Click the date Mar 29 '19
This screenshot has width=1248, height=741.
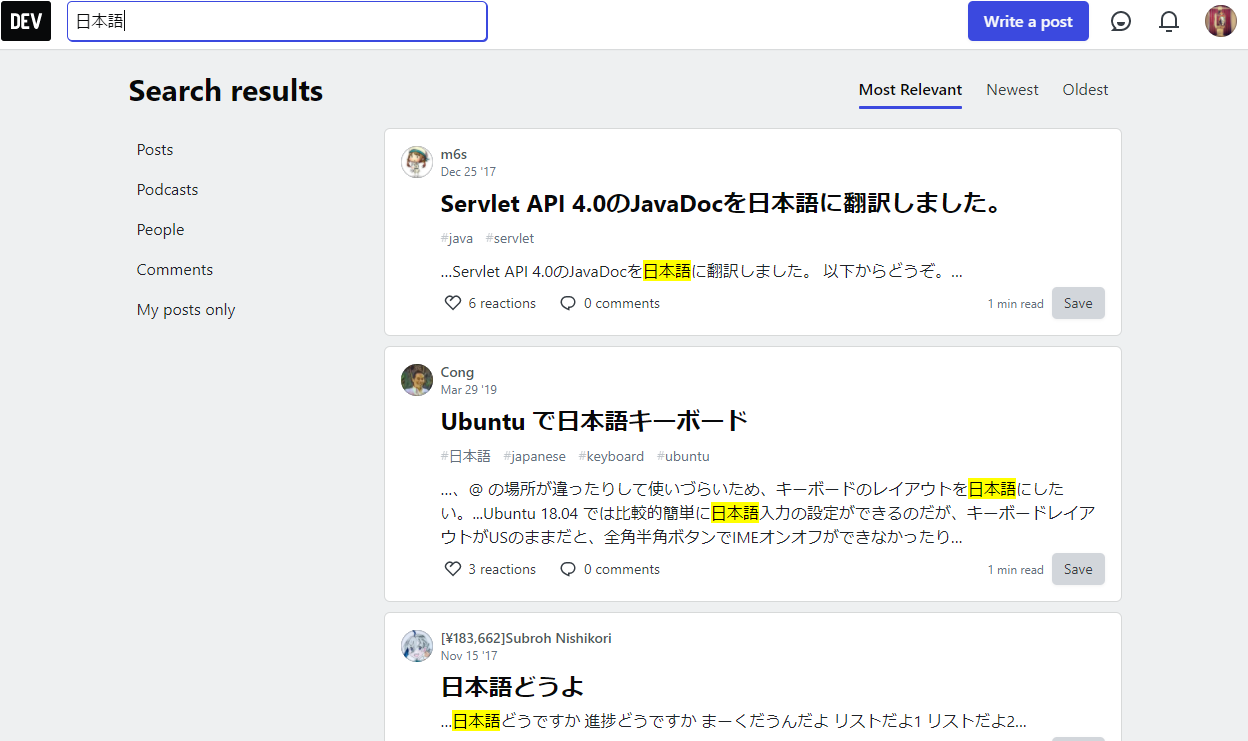(x=469, y=390)
